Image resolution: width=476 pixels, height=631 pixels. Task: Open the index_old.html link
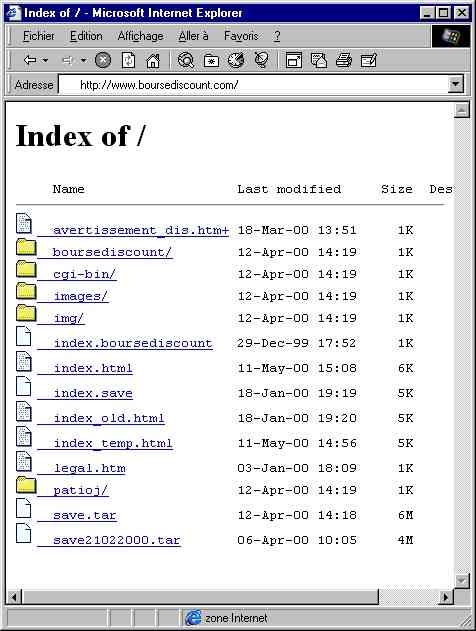(109, 418)
